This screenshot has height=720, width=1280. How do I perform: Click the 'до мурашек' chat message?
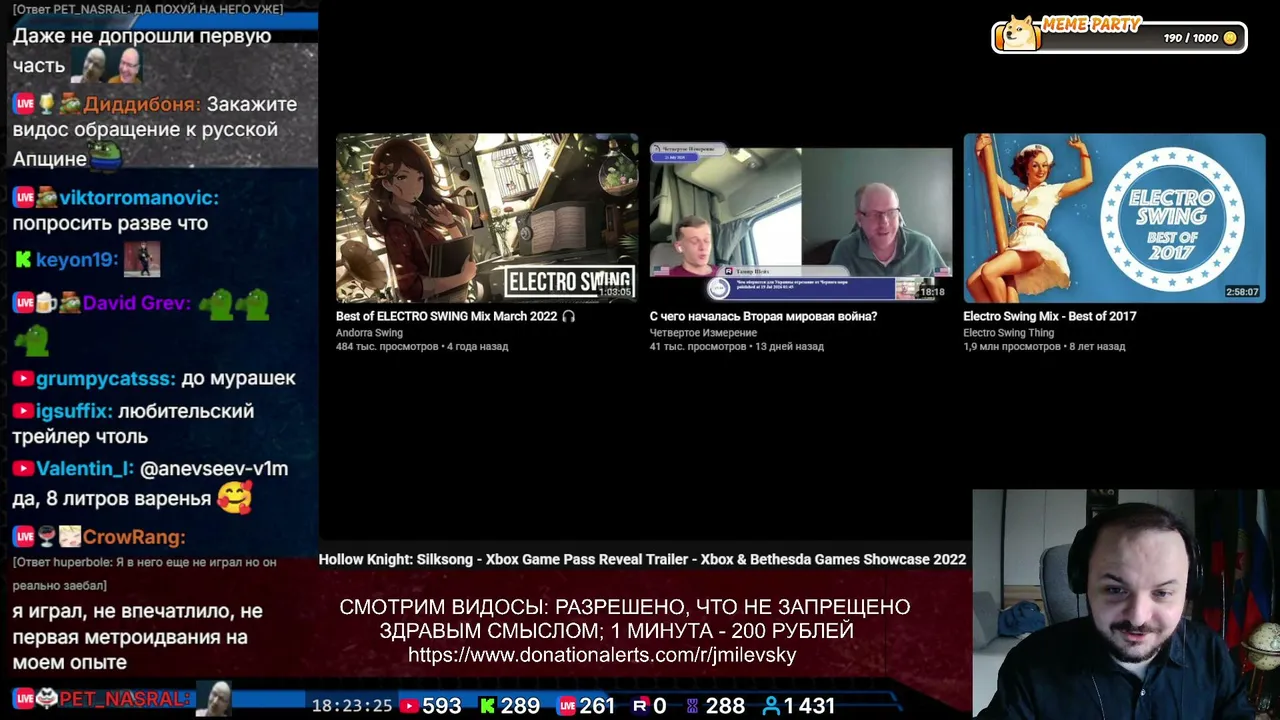tap(239, 379)
